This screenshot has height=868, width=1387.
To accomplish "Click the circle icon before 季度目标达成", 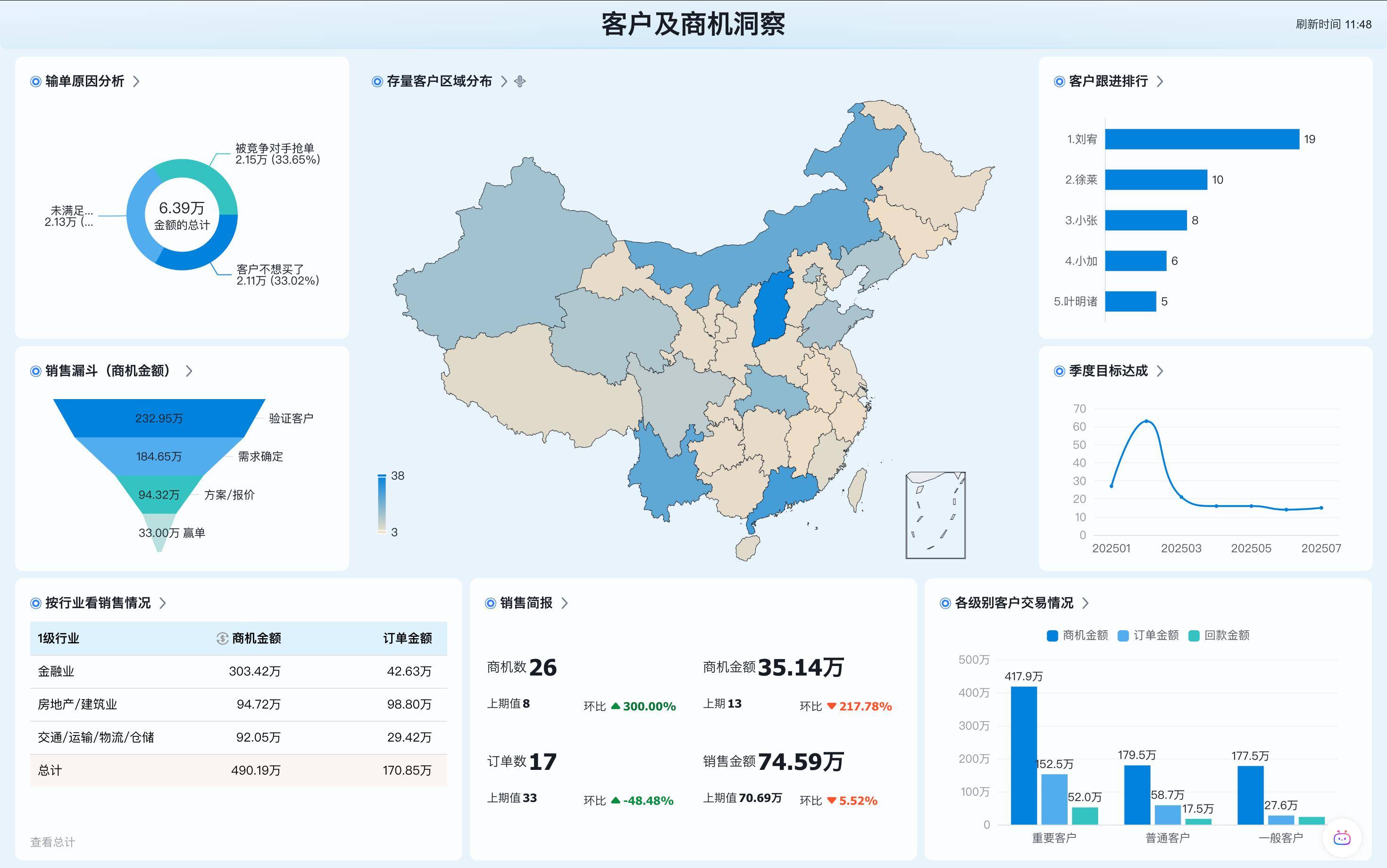I will pyautogui.click(x=1059, y=371).
